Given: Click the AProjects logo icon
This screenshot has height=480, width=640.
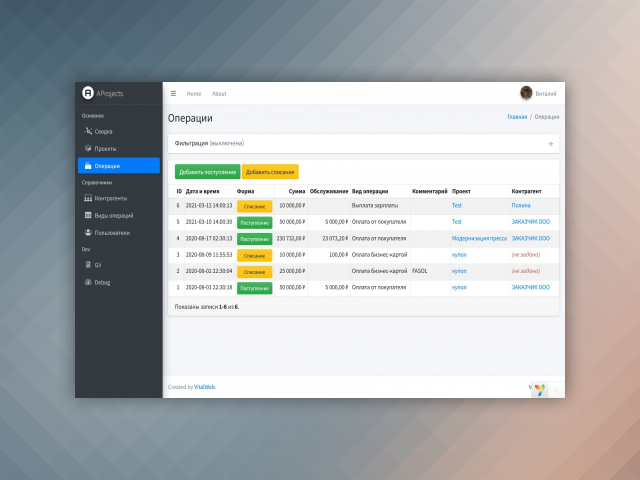Looking at the screenshot, I should (x=88, y=93).
